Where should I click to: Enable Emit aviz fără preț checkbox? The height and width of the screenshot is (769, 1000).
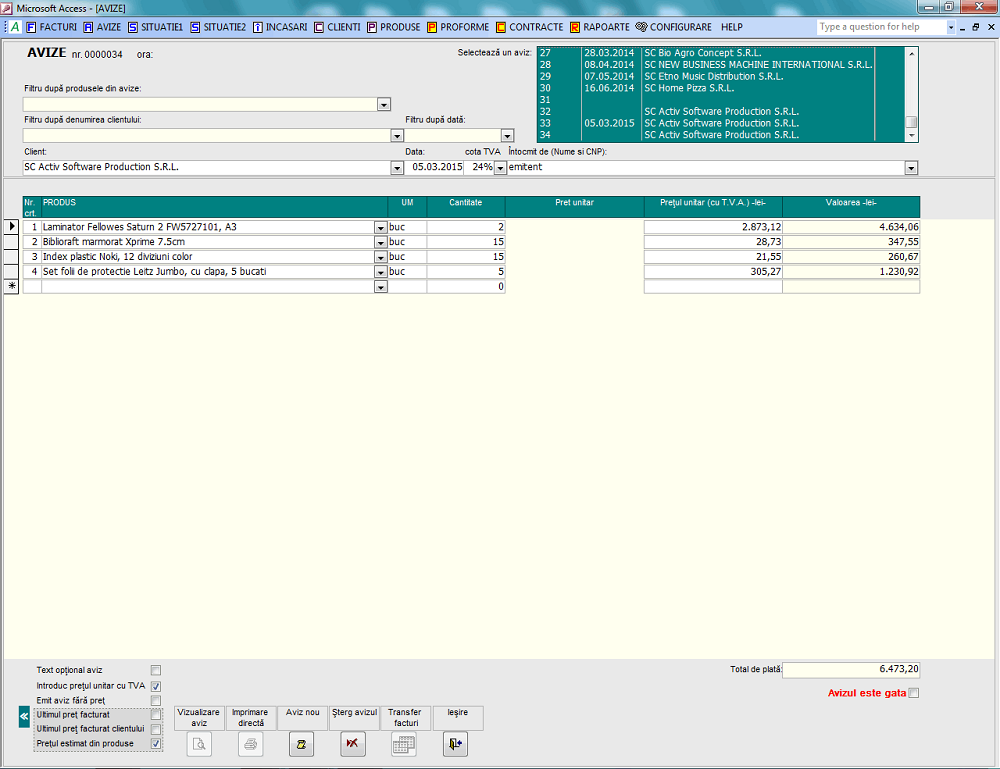[156, 701]
